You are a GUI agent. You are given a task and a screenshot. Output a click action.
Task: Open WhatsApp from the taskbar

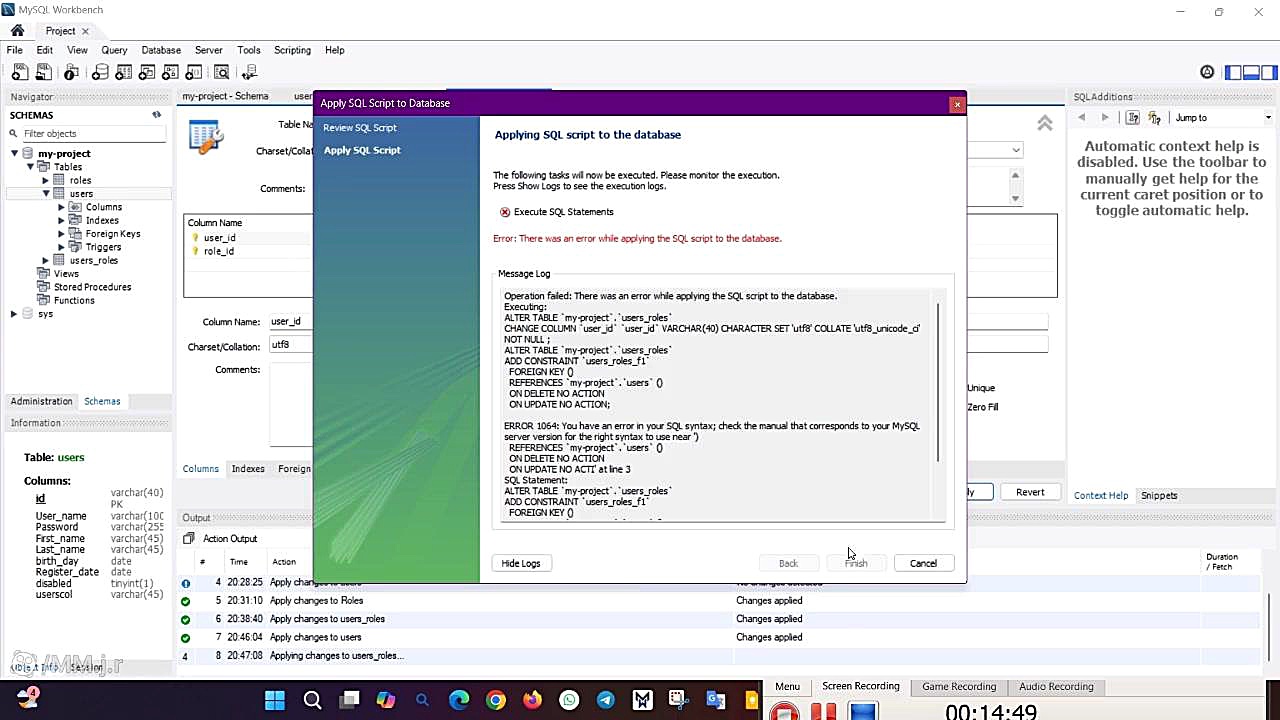[x=569, y=700]
